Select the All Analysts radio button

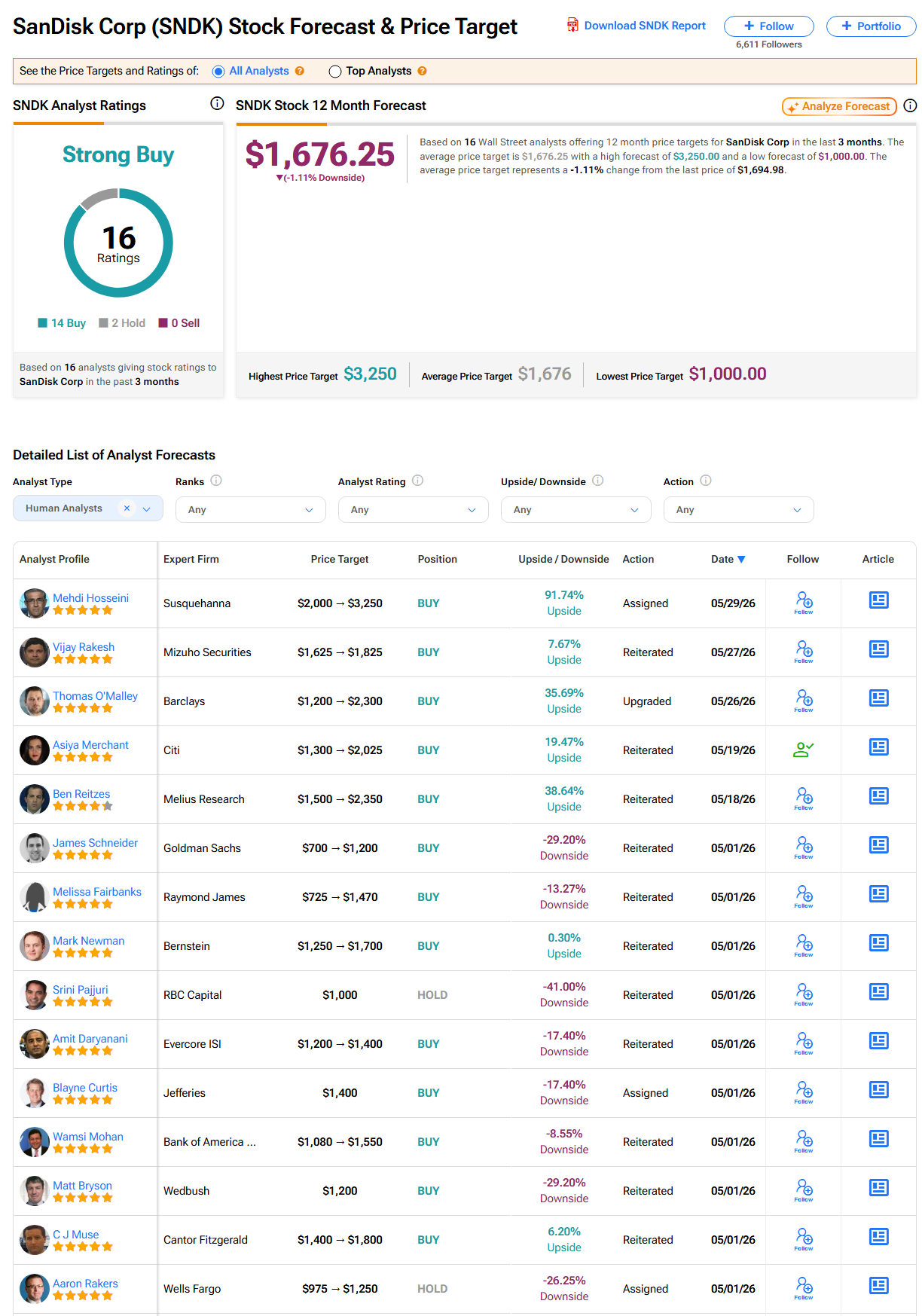pos(218,72)
